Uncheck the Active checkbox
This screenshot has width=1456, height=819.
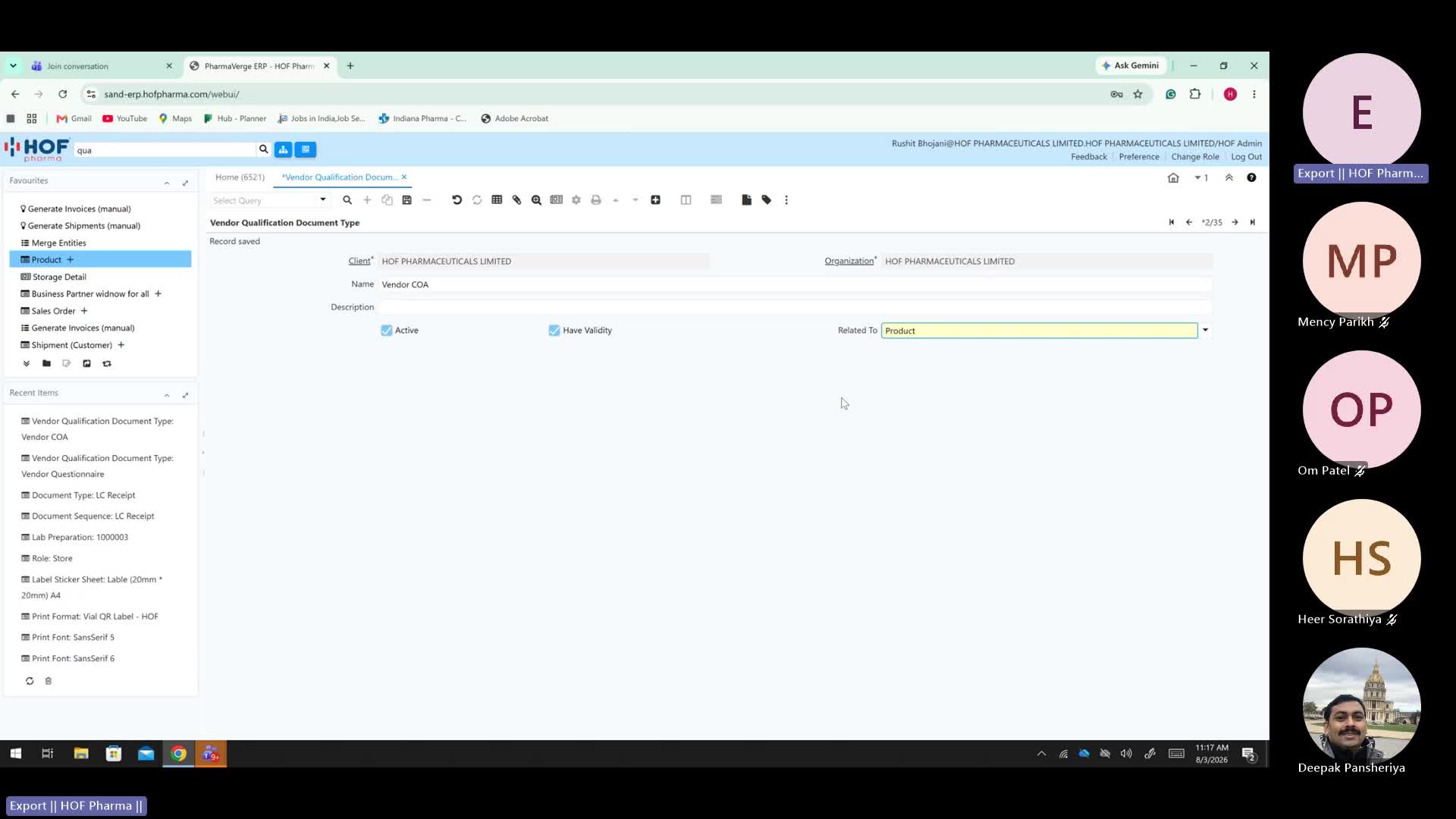(387, 331)
